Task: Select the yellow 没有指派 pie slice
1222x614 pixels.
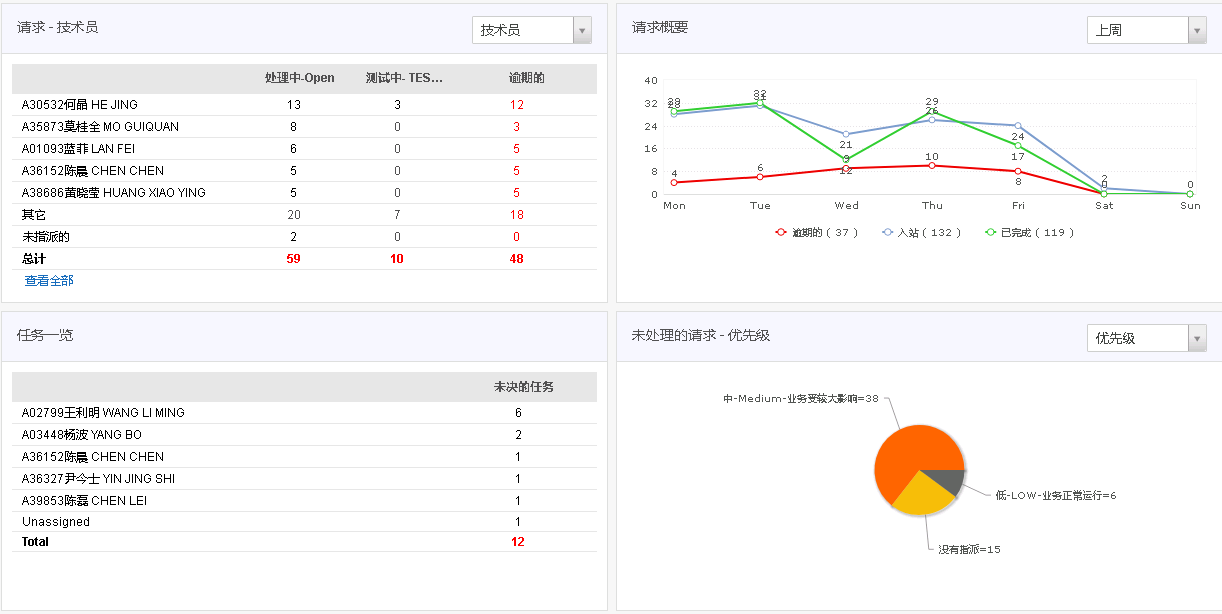Action: pyautogui.click(x=922, y=495)
